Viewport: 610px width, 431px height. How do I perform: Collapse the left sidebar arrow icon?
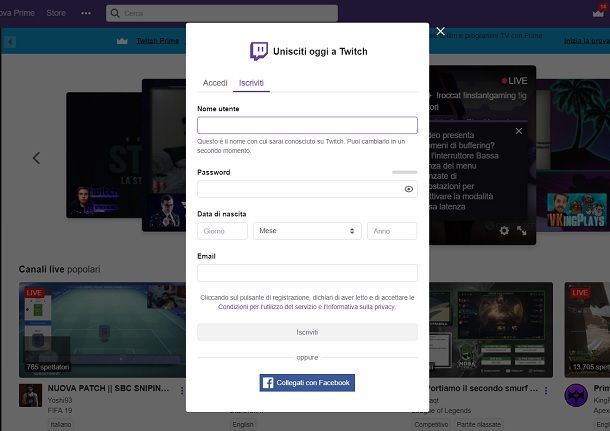[10, 42]
